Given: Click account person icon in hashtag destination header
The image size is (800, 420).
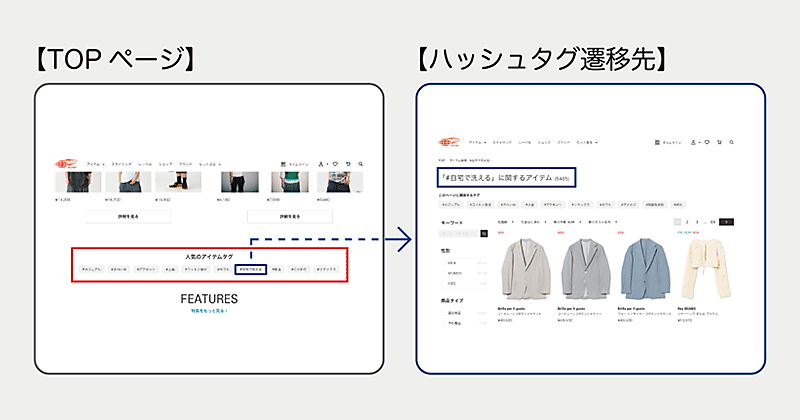Looking at the screenshot, I should [x=693, y=142].
